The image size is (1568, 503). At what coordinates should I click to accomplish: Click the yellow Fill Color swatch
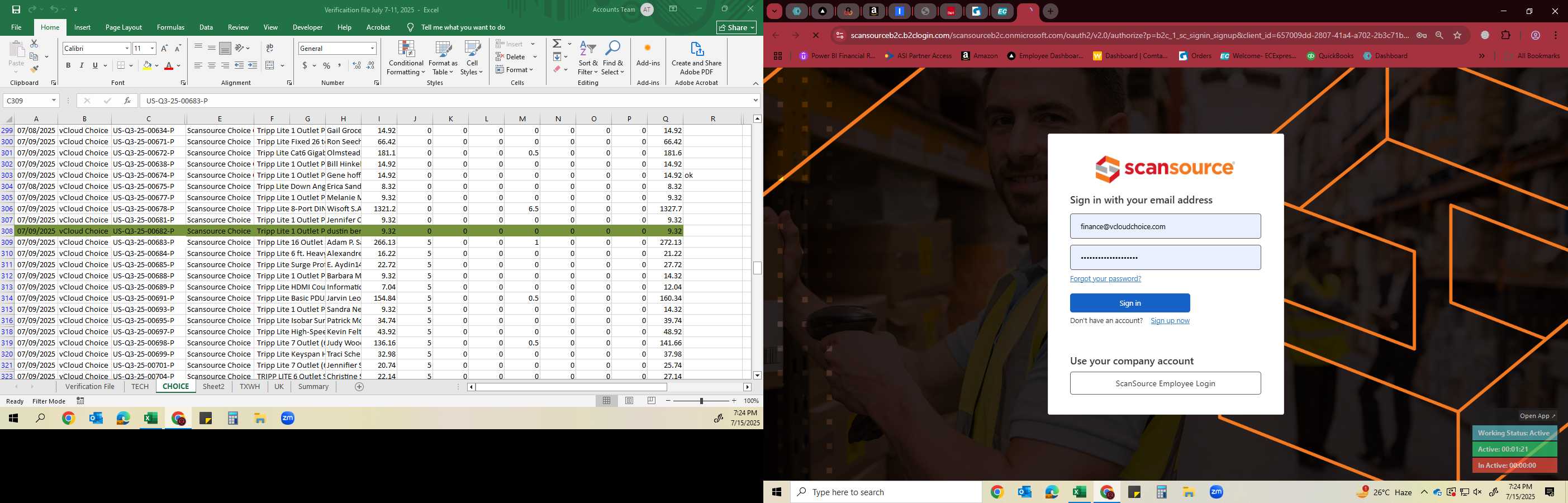147,65
